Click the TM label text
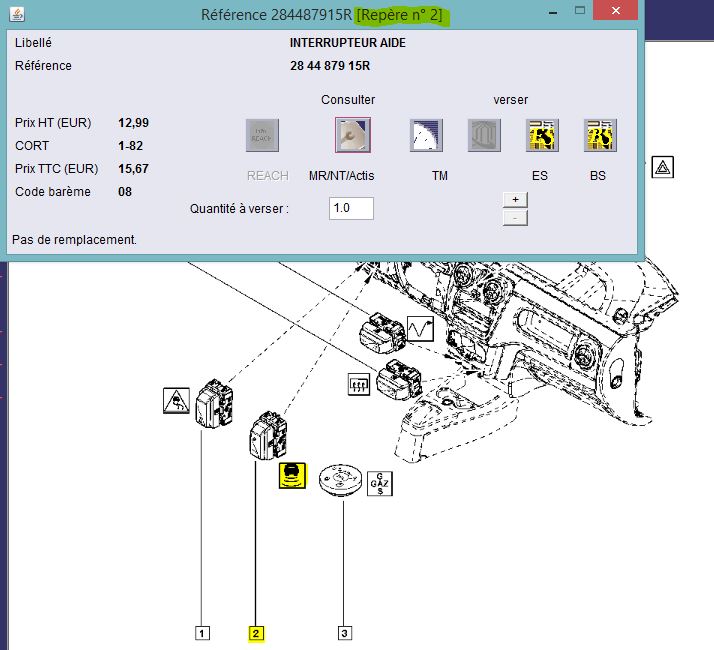This screenshot has width=714, height=650. coord(440,176)
